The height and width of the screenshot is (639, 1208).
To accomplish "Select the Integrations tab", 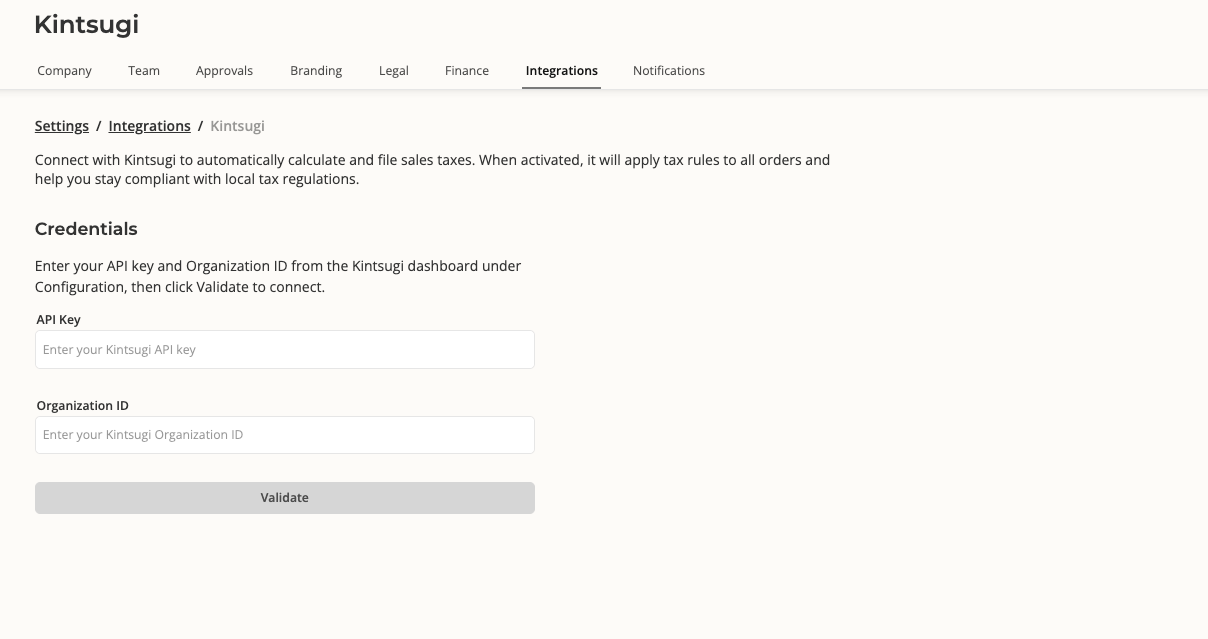I will [x=562, y=71].
